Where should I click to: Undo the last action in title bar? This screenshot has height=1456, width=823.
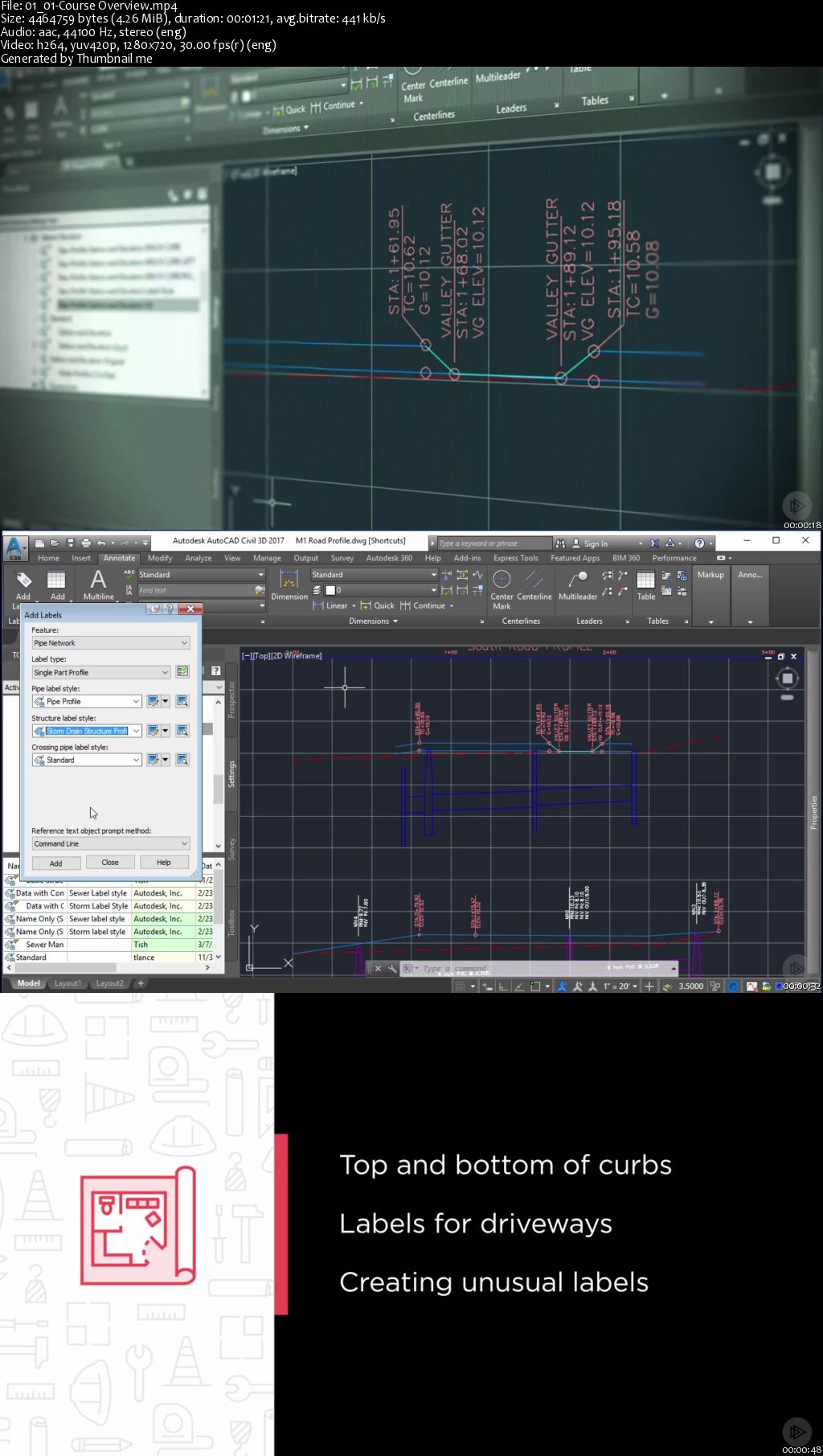[101, 543]
